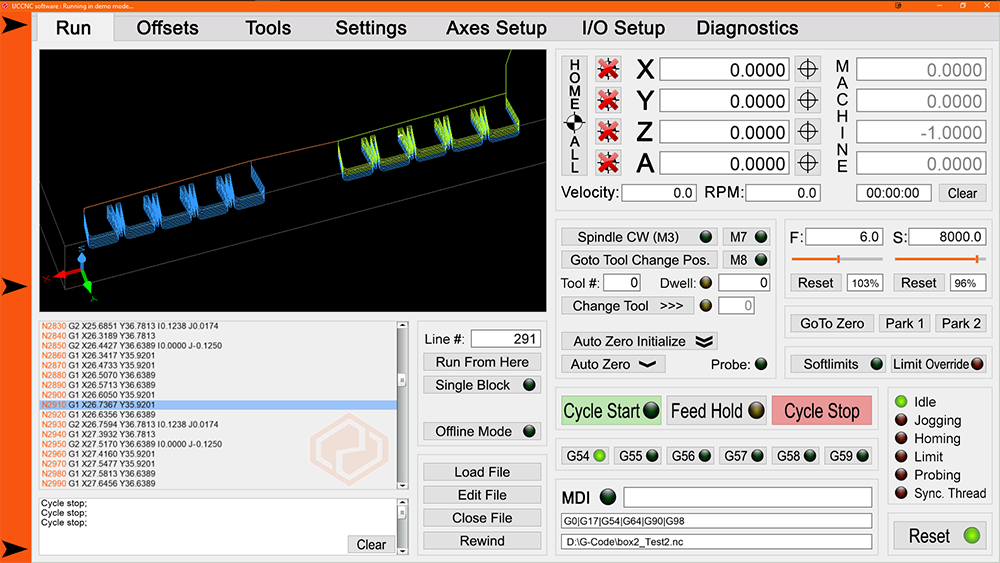Switch to the Offsets tab
The height and width of the screenshot is (563, 1000).
point(167,28)
